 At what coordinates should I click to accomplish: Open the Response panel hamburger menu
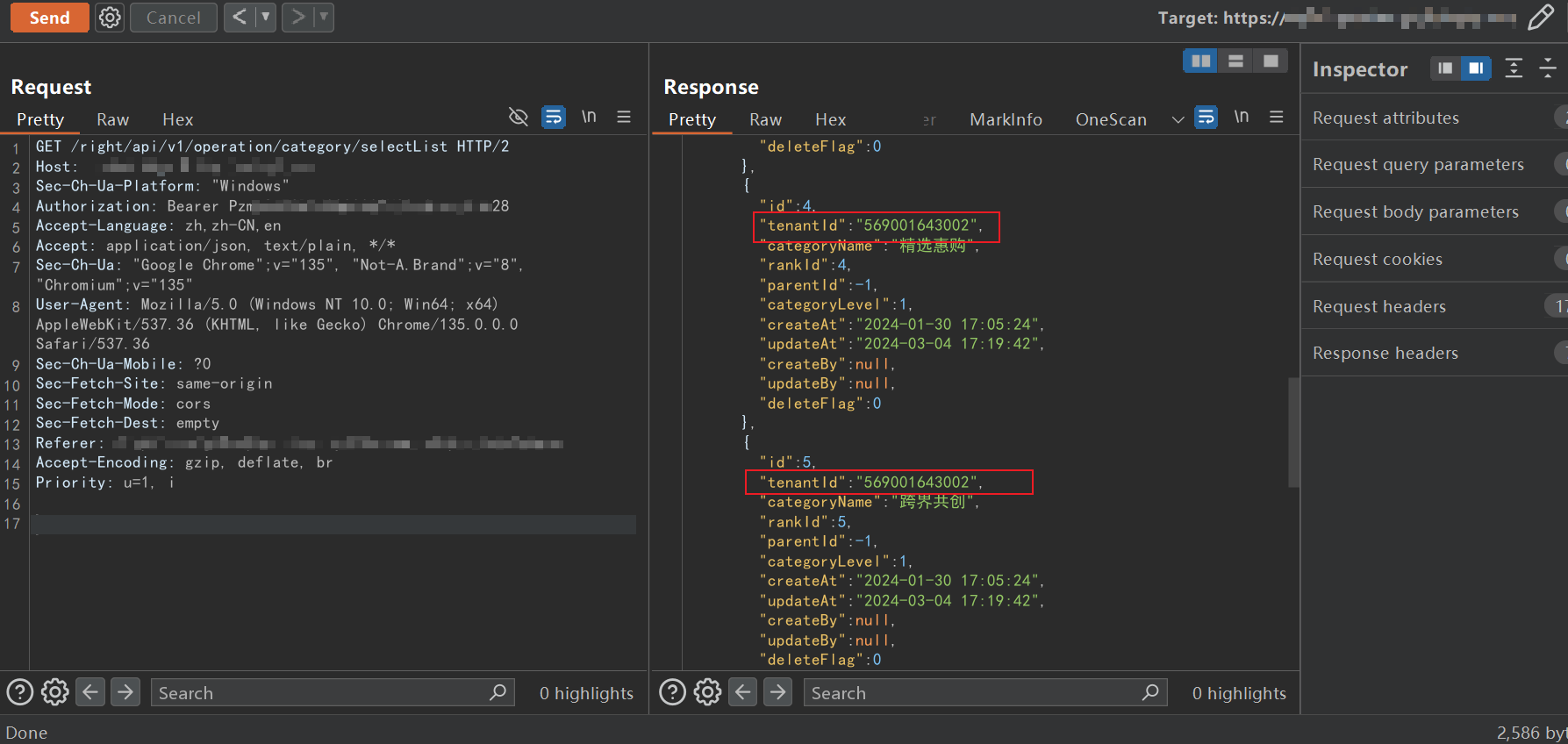[1277, 117]
